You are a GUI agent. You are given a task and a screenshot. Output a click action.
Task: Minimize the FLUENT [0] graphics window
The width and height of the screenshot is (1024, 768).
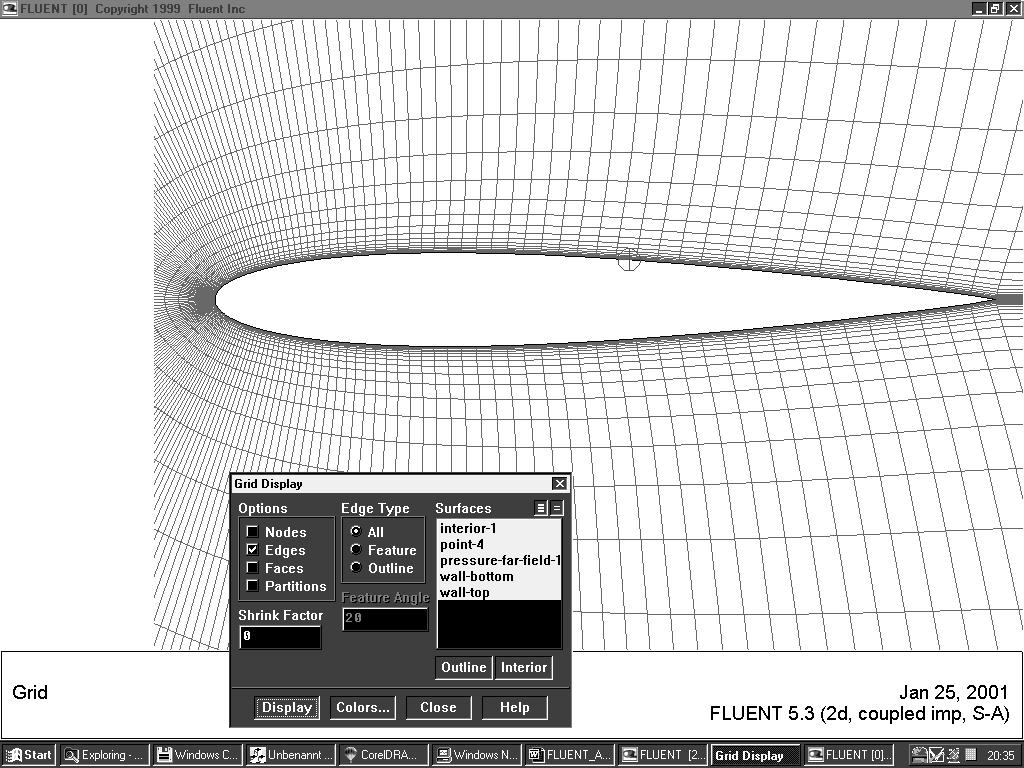pyautogui.click(x=979, y=8)
